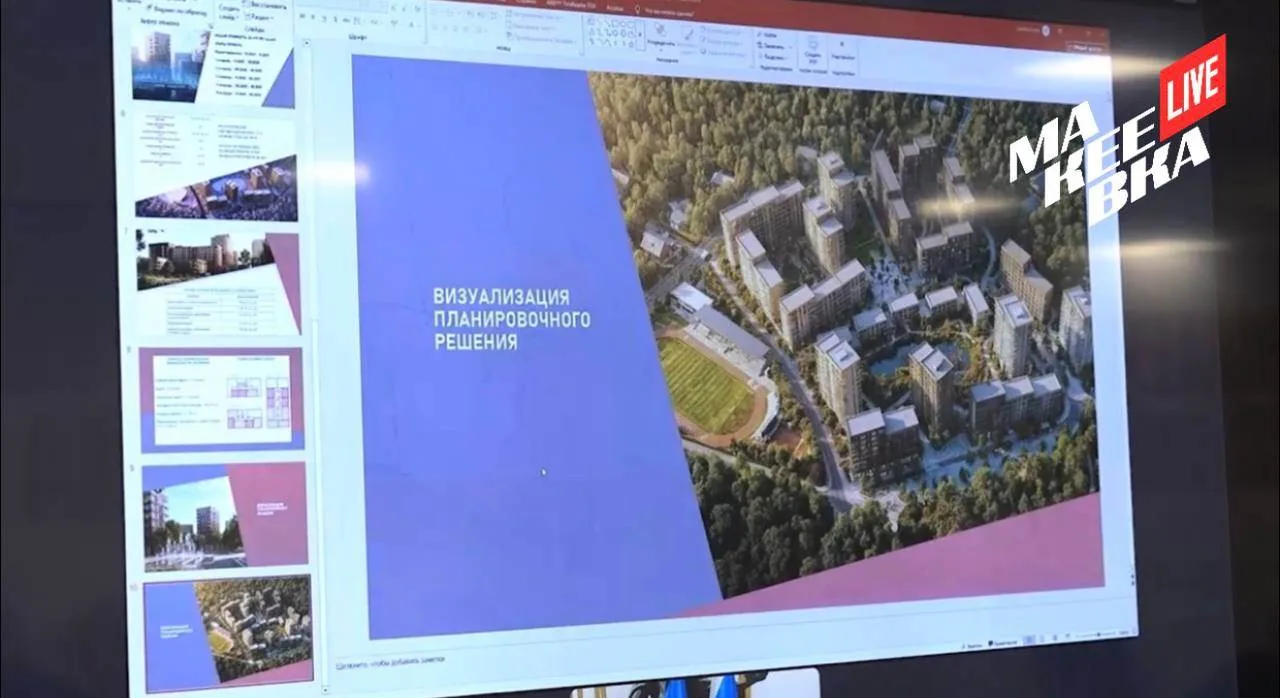
Task: Select the fountain plaza slide thumbnail
Action: point(224,516)
